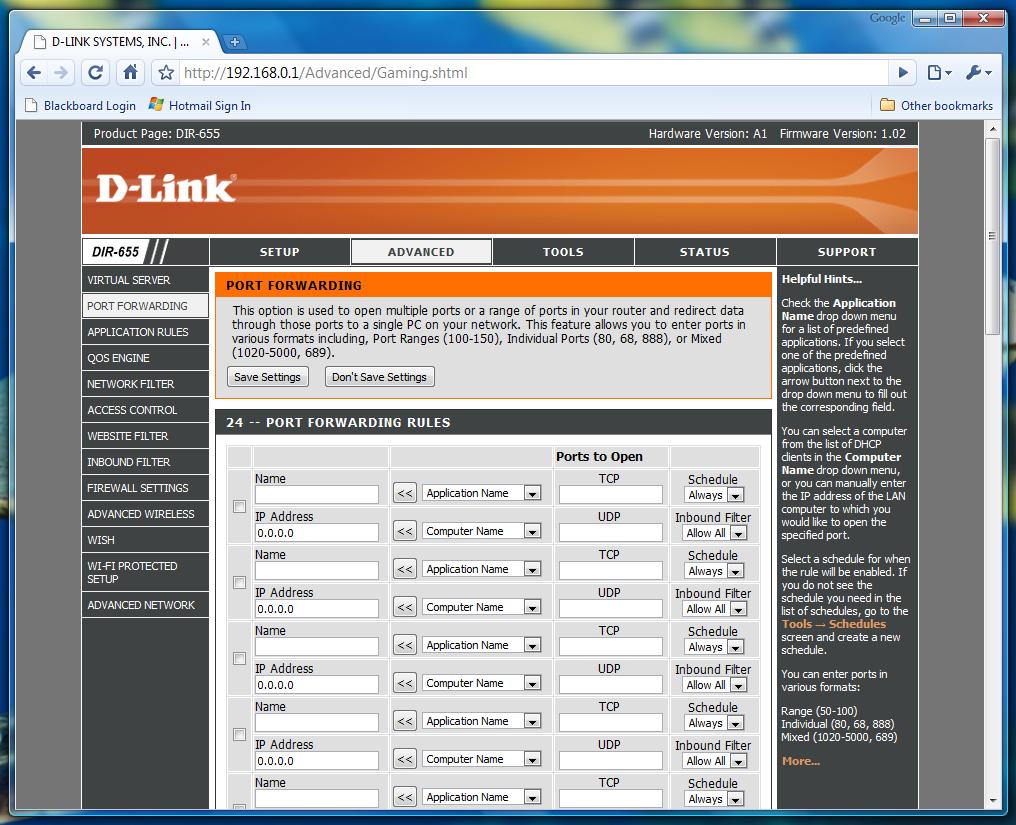The width and height of the screenshot is (1016, 825).
Task: Close the D-LINK SYSTEMS tab
Action: point(205,42)
